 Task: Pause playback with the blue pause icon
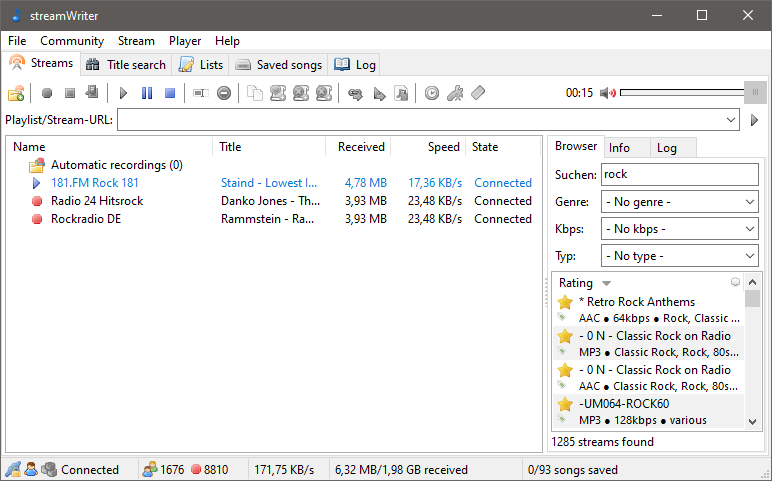click(147, 93)
